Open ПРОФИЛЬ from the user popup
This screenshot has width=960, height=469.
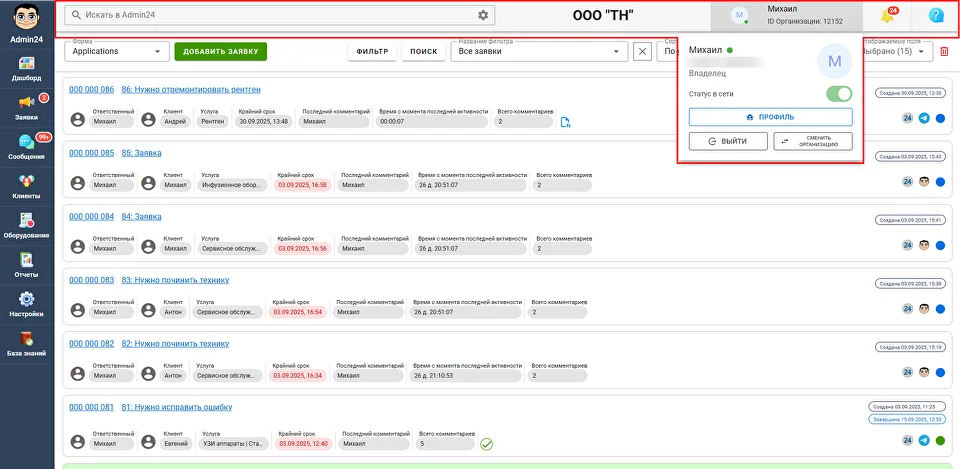pyautogui.click(x=770, y=117)
